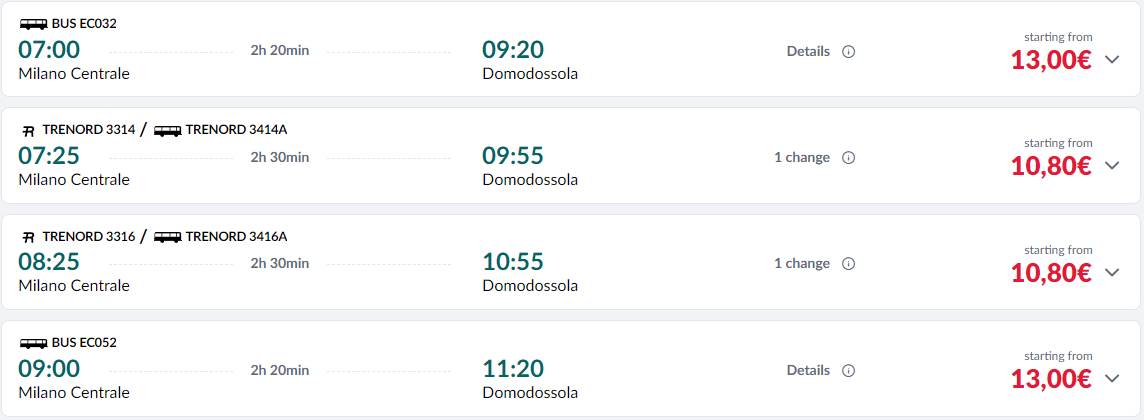Click the train icon beside TRENORD 3316

(x=29, y=237)
